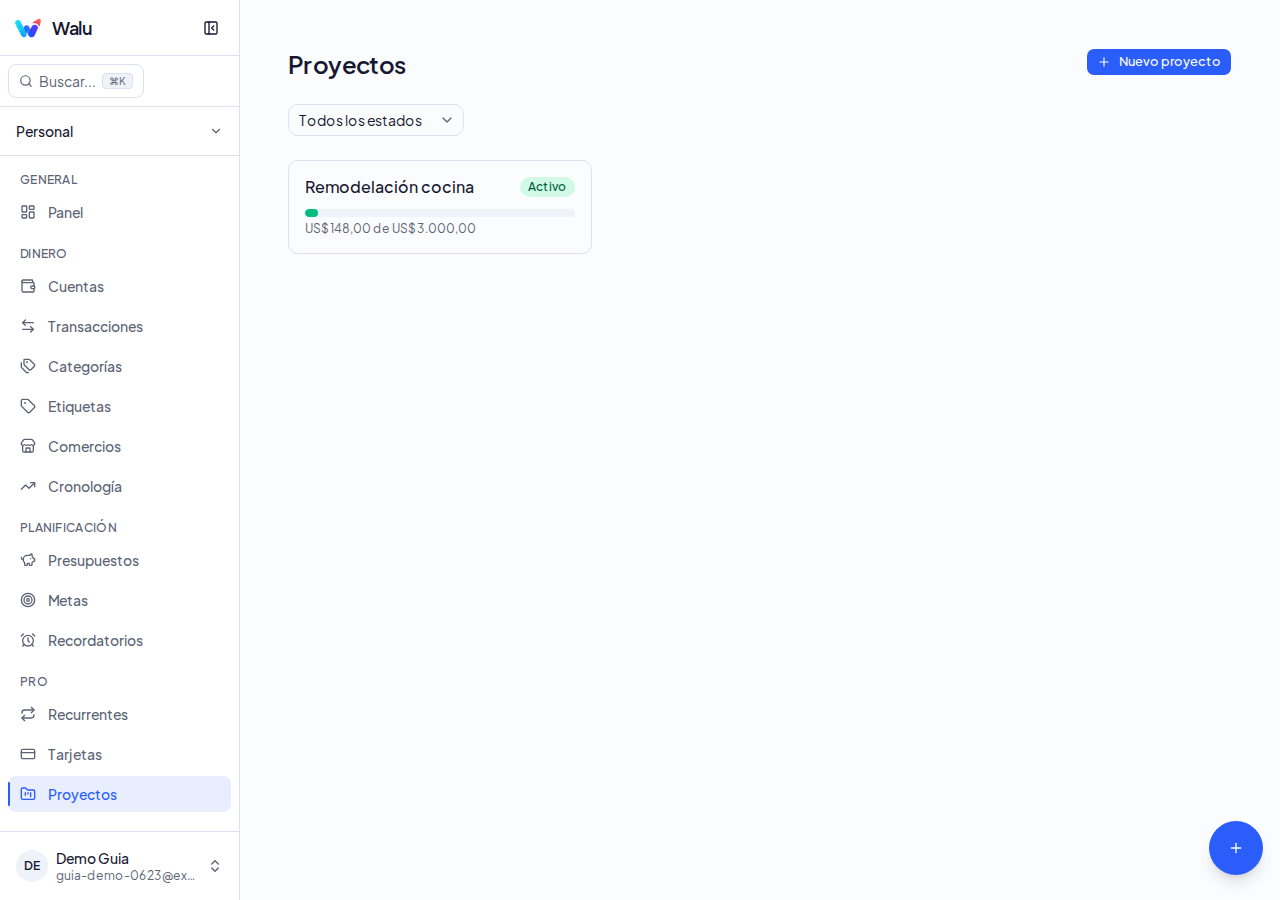Click the Tarjetas credit card icon
1280x900 pixels.
(x=28, y=754)
